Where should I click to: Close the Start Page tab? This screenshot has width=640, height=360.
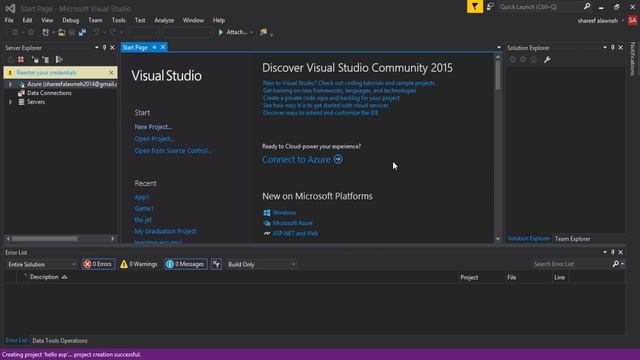tap(163, 47)
